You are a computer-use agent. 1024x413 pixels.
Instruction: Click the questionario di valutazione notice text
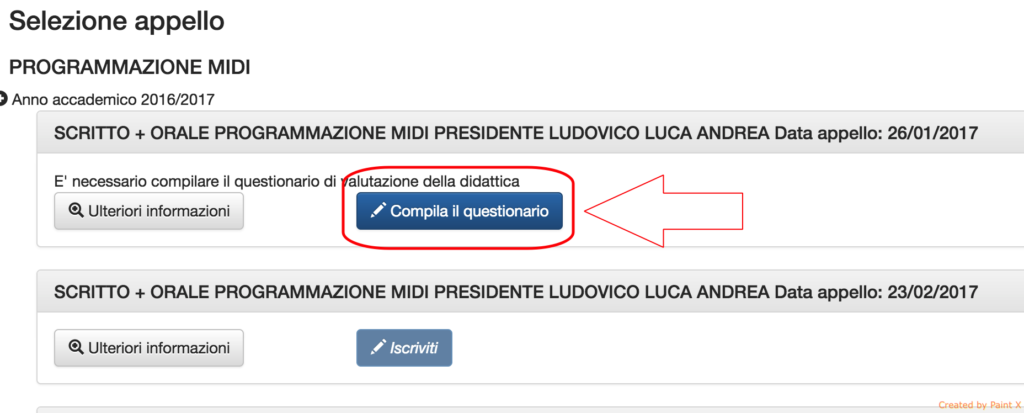tap(287, 182)
